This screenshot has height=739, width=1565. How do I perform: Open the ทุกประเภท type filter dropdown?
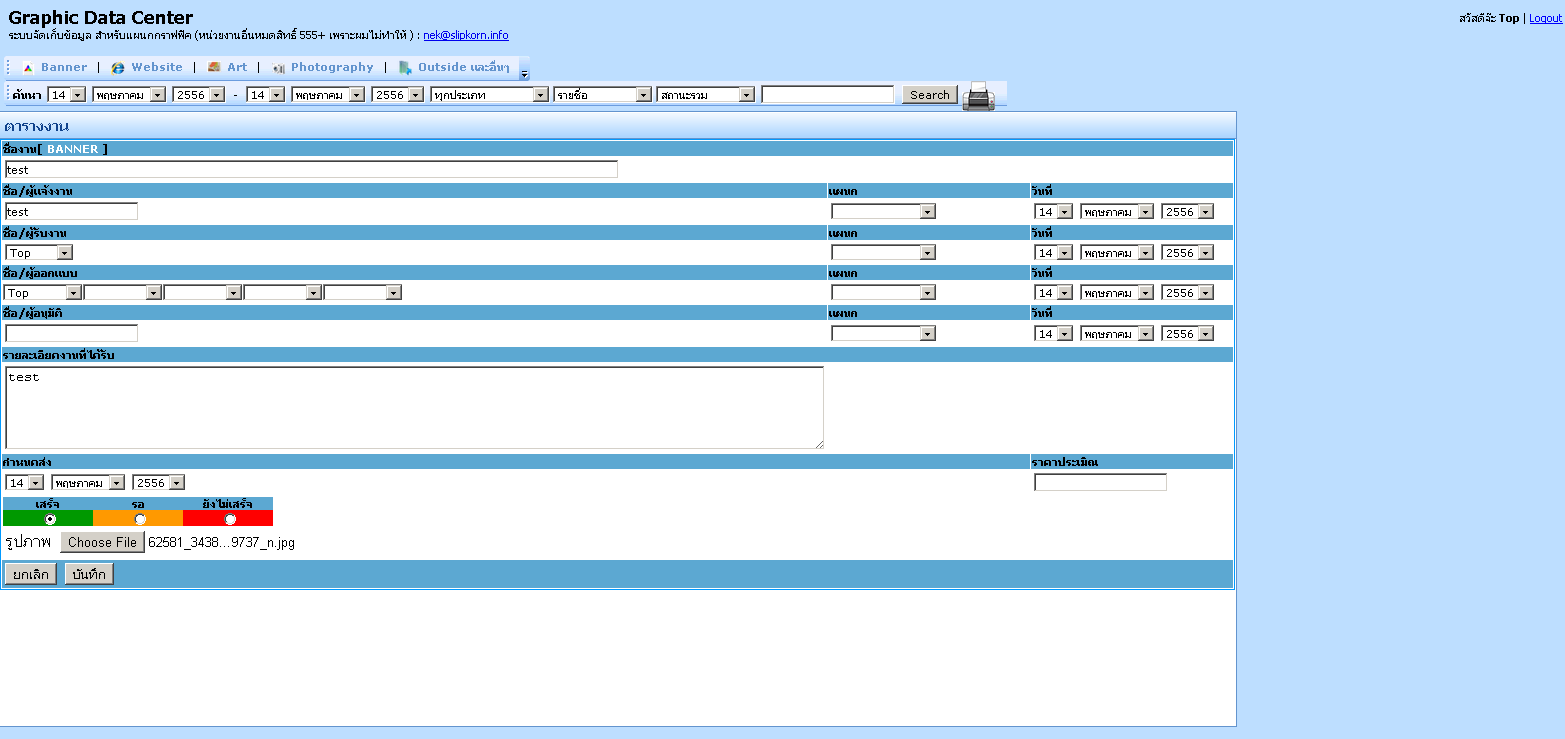[x=490, y=95]
